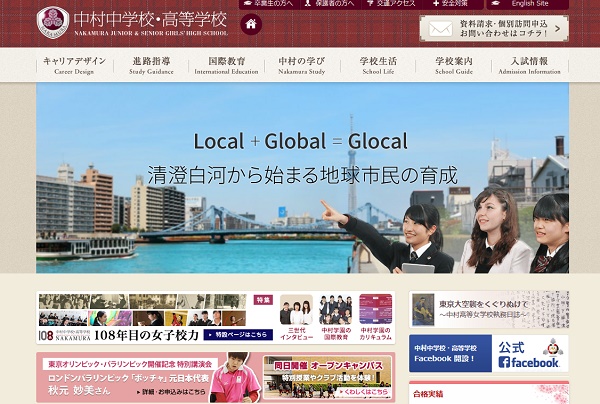This screenshot has height=404, width=600.
Task: Open 詳細・お申込みはこちら link
Action: coord(171,392)
